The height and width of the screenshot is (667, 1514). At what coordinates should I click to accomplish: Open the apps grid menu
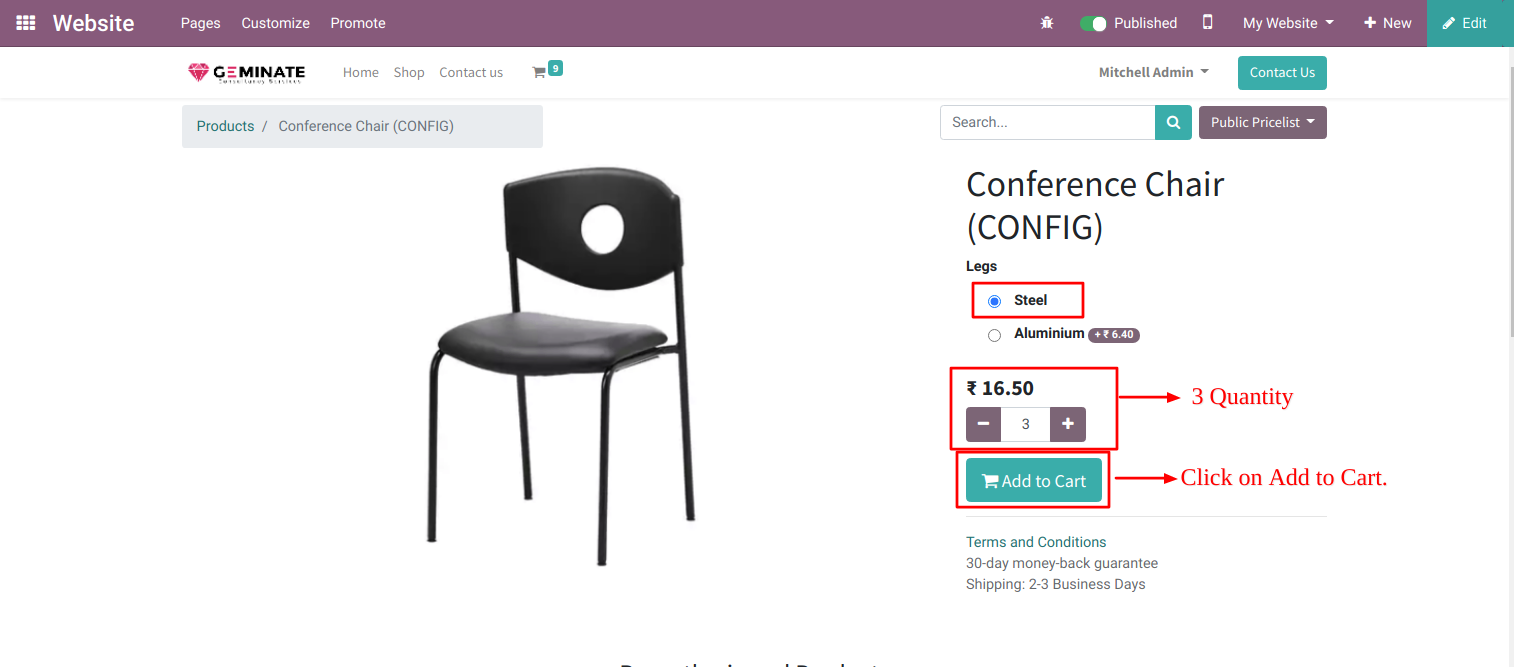[x=25, y=22]
